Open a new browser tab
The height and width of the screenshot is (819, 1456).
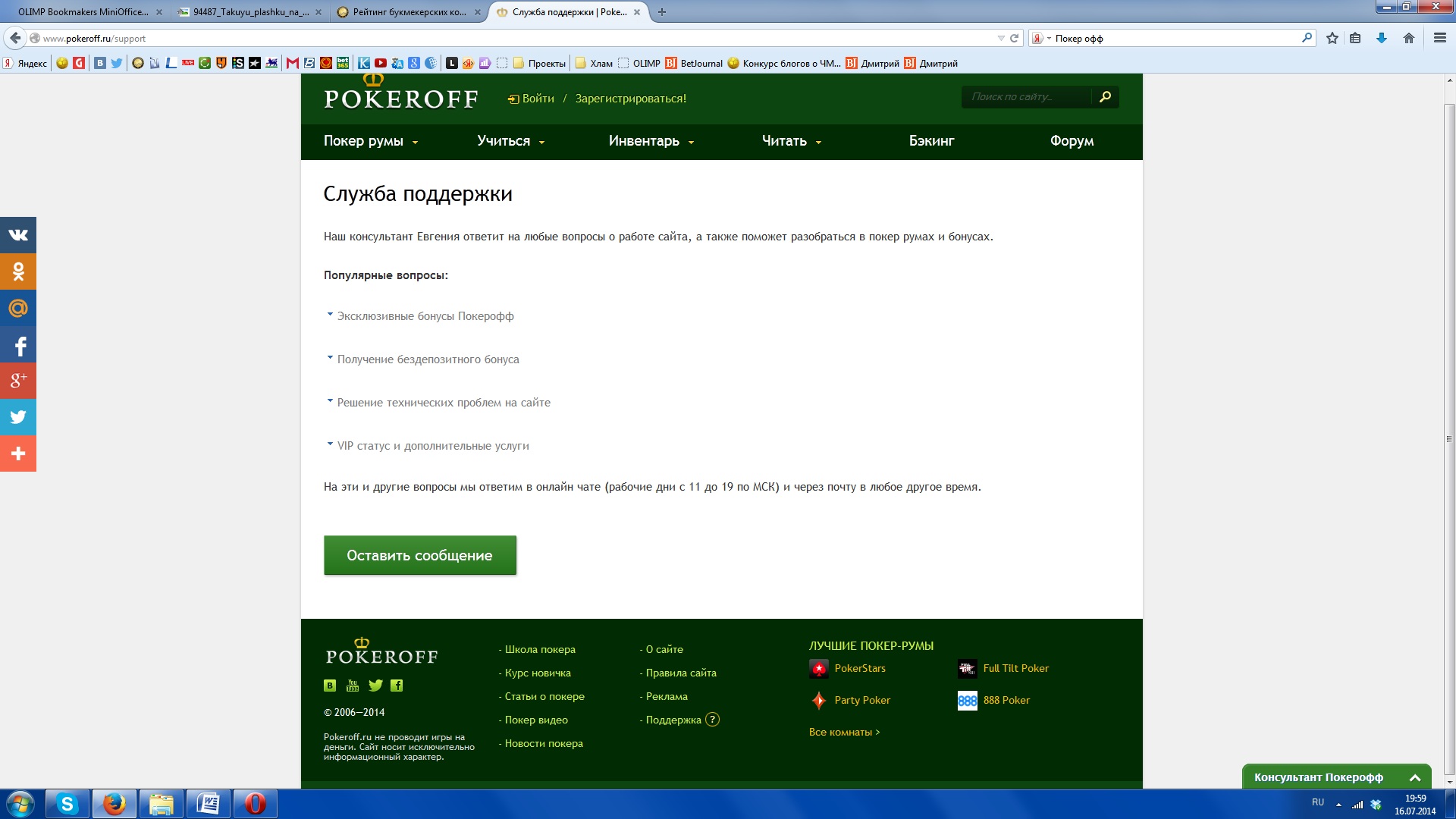click(662, 12)
